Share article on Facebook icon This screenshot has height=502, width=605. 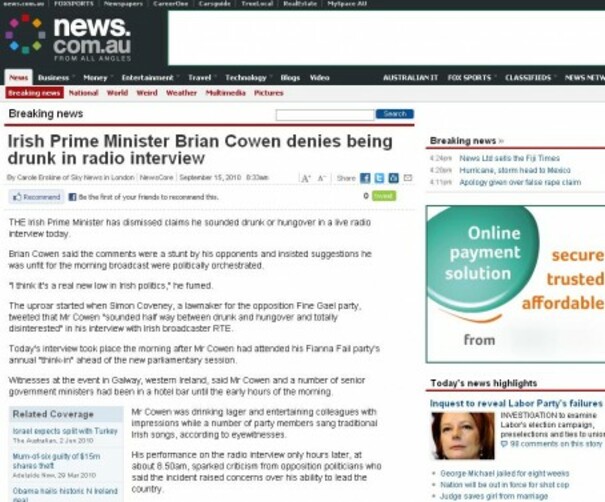click(365, 178)
